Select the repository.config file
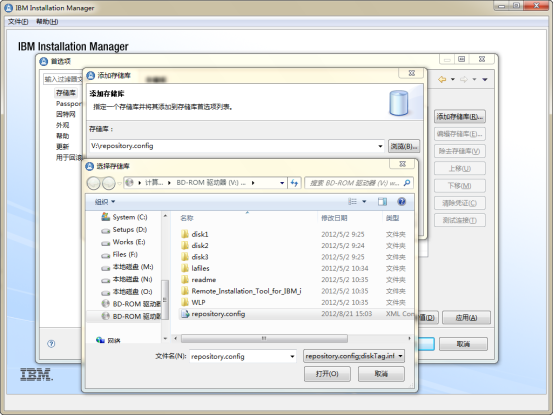This screenshot has width=553, height=415. tap(213, 314)
